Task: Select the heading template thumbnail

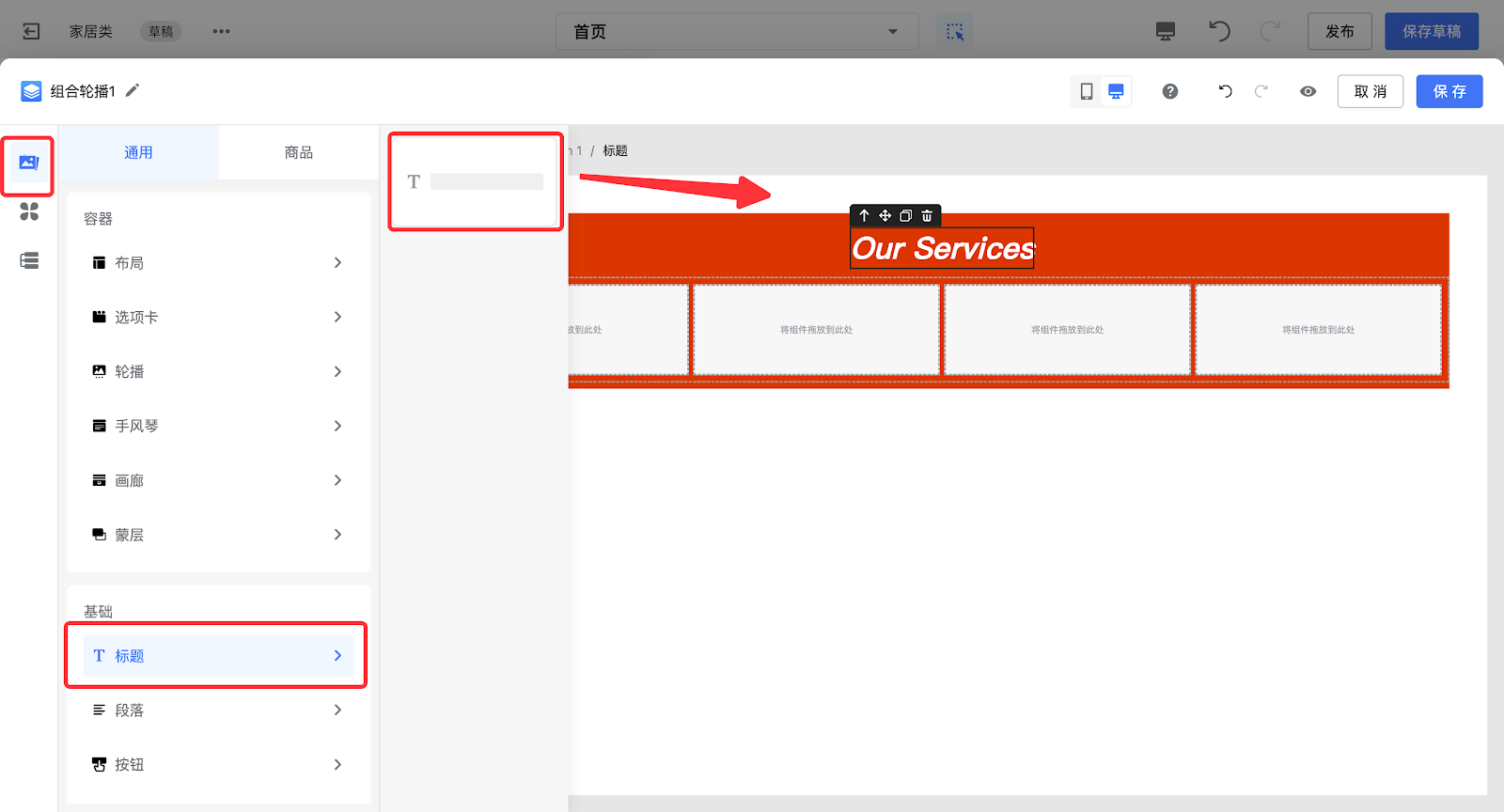Action: pos(476,181)
